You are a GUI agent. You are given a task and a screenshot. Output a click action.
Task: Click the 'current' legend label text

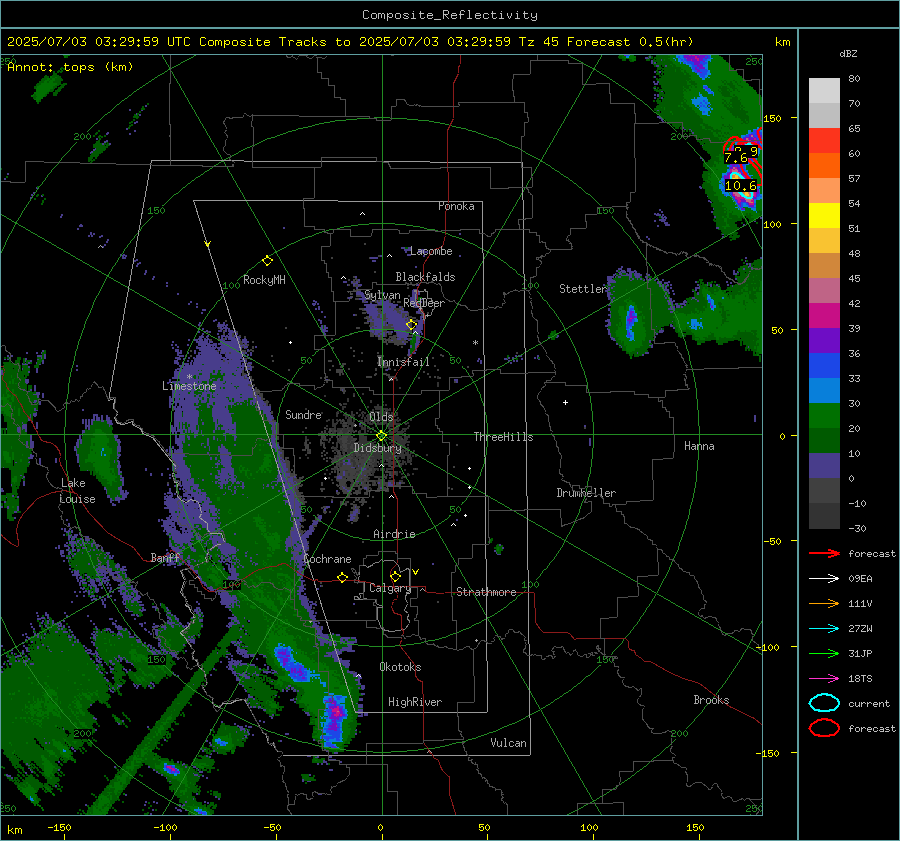[869, 704]
